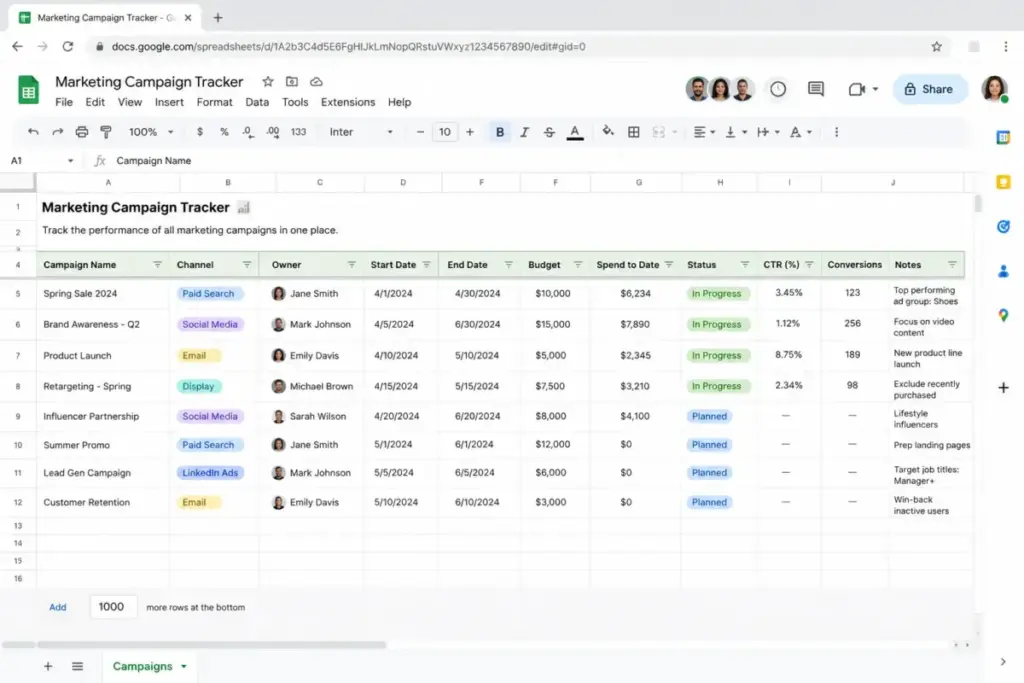1024x683 pixels.
Task: Click the Paid Search chip for Spring Sale 2024
Action: click(x=208, y=293)
